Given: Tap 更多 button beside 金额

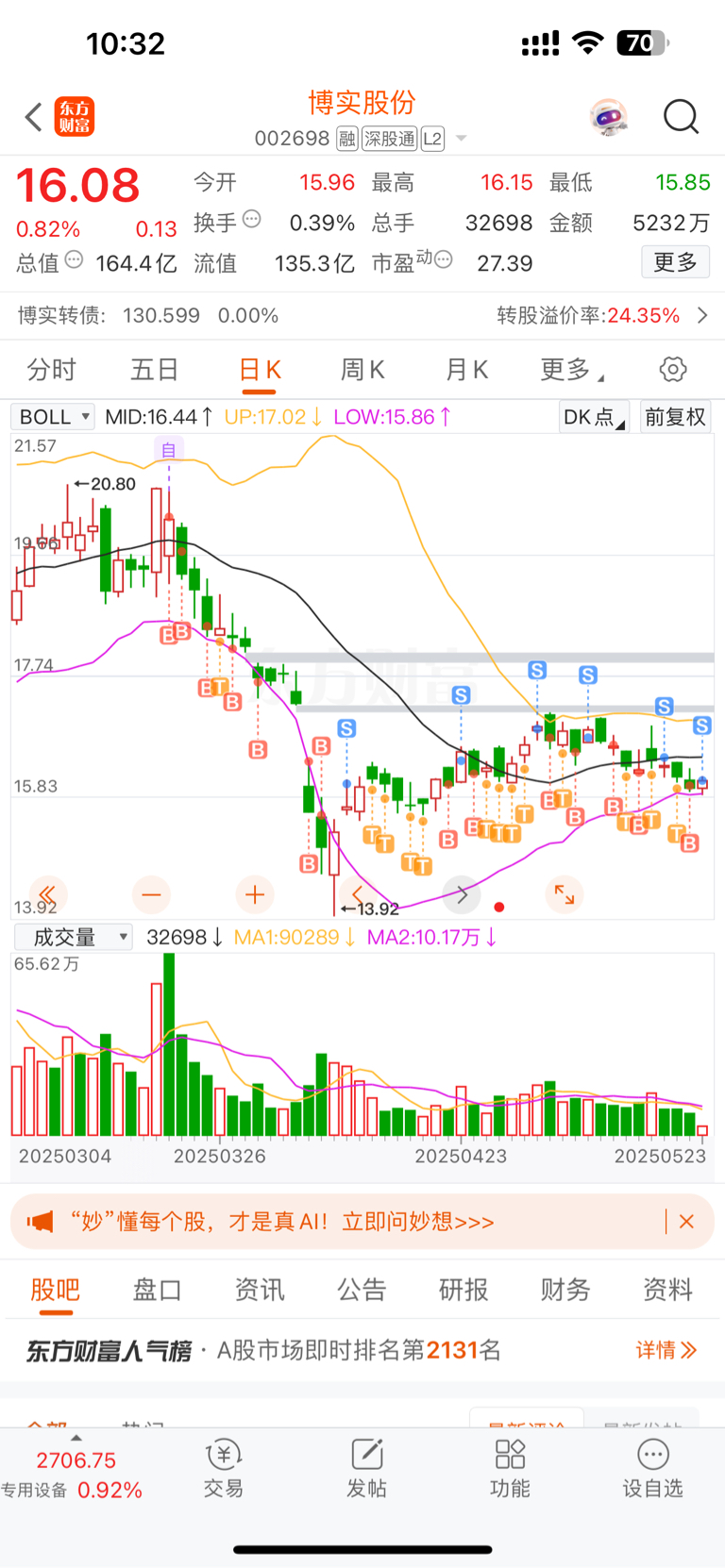Looking at the screenshot, I should 675,262.
